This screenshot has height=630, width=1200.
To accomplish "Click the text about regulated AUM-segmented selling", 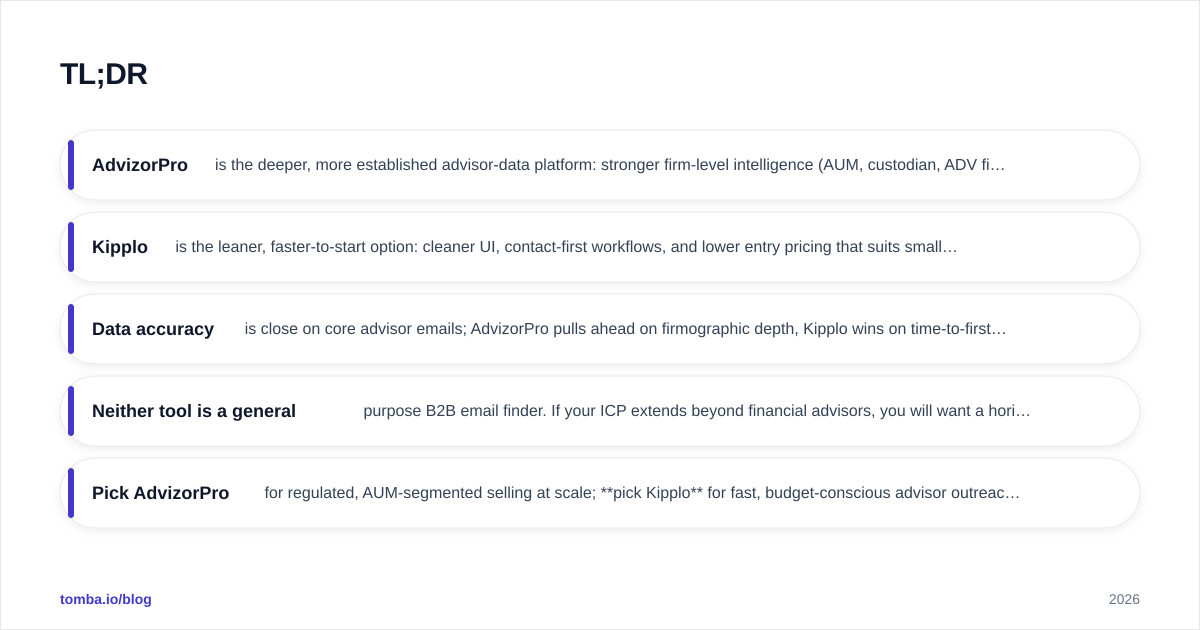I will coord(642,493).
